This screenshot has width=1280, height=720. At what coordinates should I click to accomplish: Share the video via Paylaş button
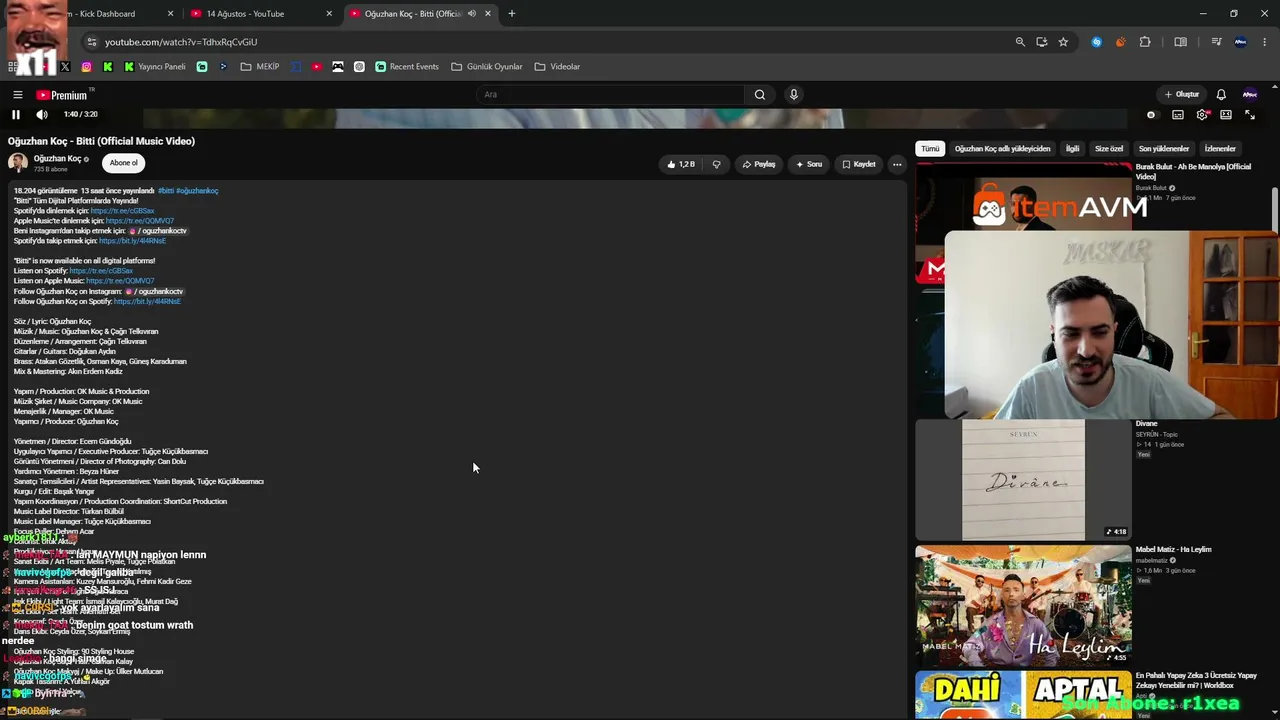[759, 164]
